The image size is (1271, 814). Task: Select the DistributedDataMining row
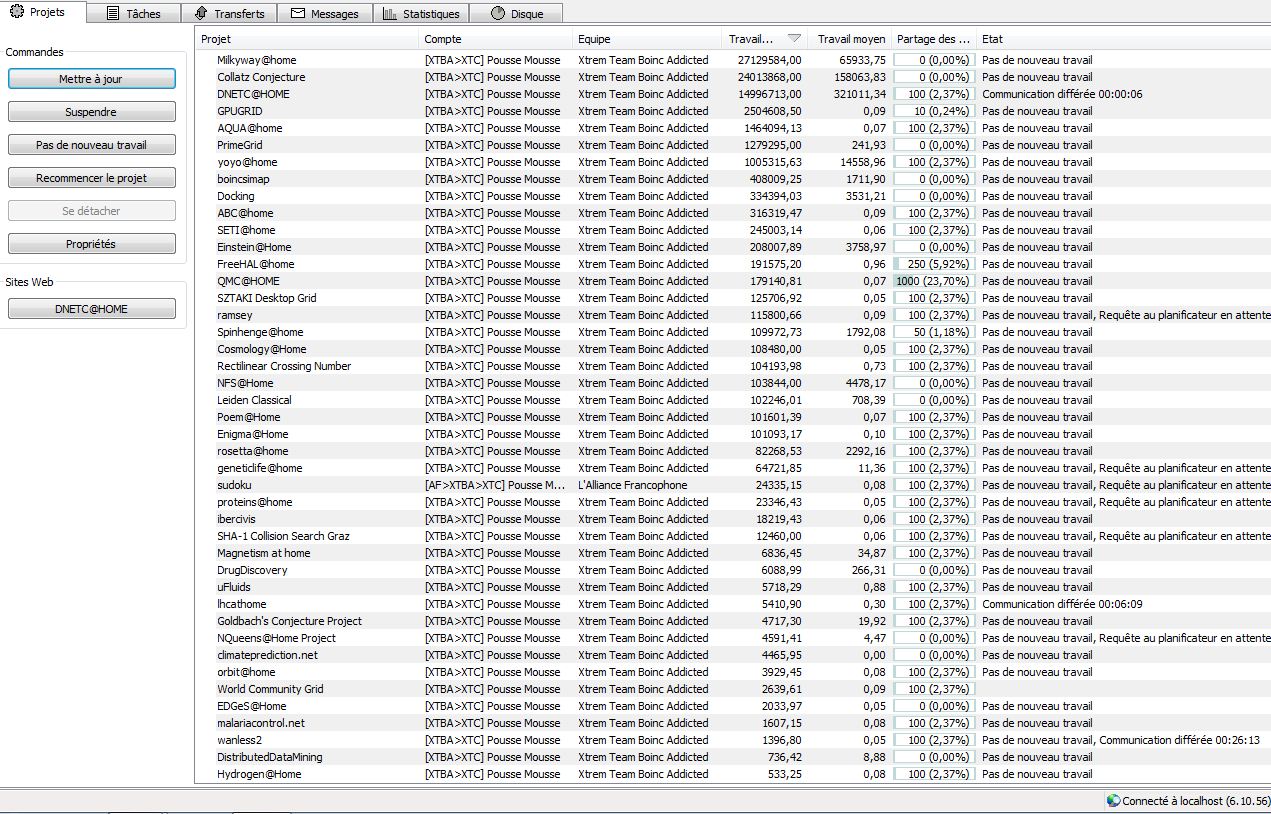point(733,757)
